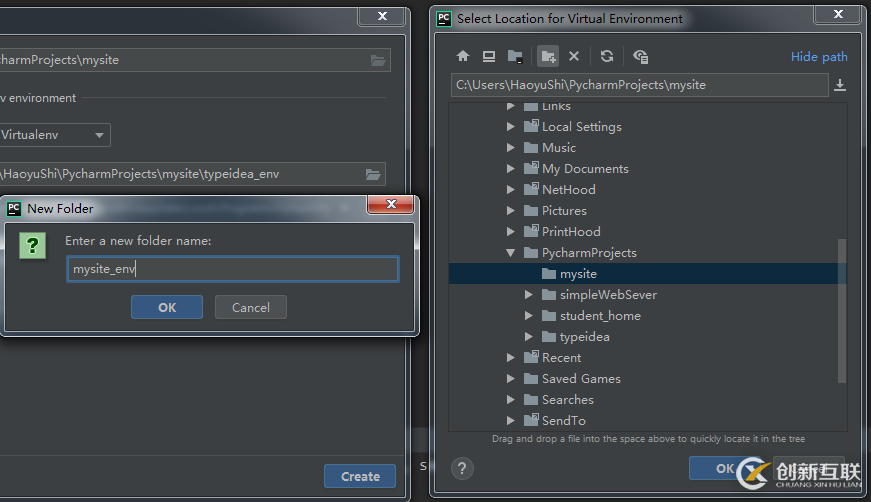Open help via question mark button
Image resolution: width=871 pixels, height=502 pixels.
click(462, 469)
